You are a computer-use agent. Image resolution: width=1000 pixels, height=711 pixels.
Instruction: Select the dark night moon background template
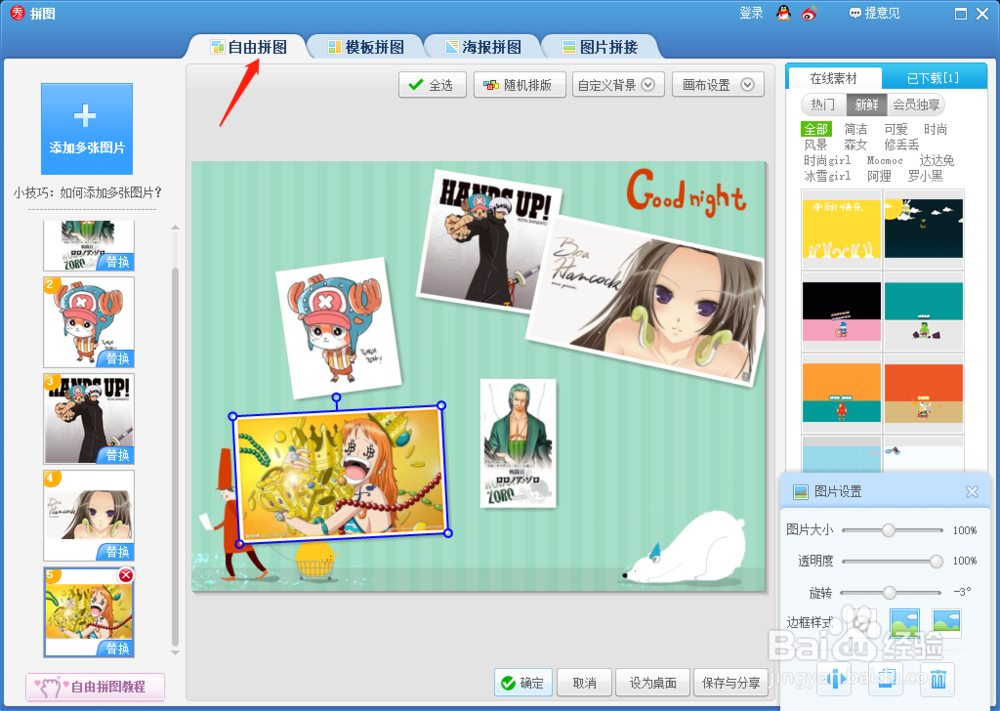point(923,228)
